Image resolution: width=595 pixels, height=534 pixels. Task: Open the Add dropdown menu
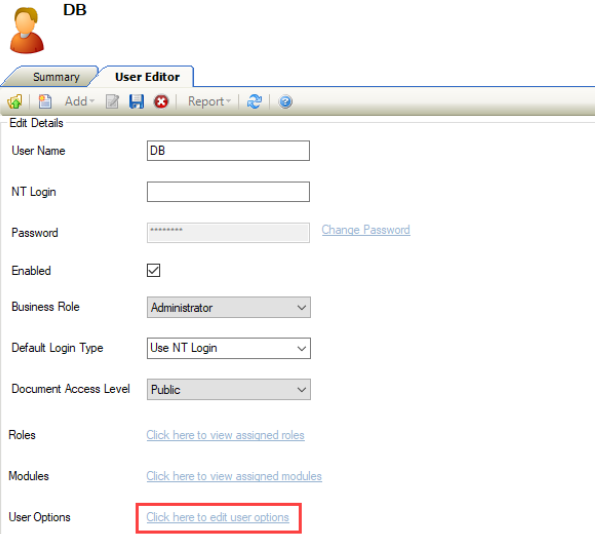pos(79,101)
